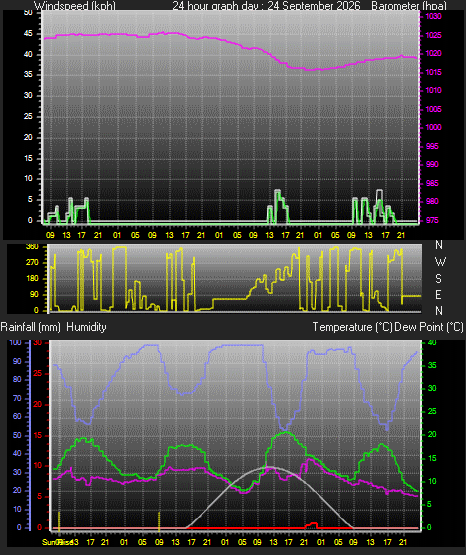Click the 1025 barometer scale label

pos(433,35)
